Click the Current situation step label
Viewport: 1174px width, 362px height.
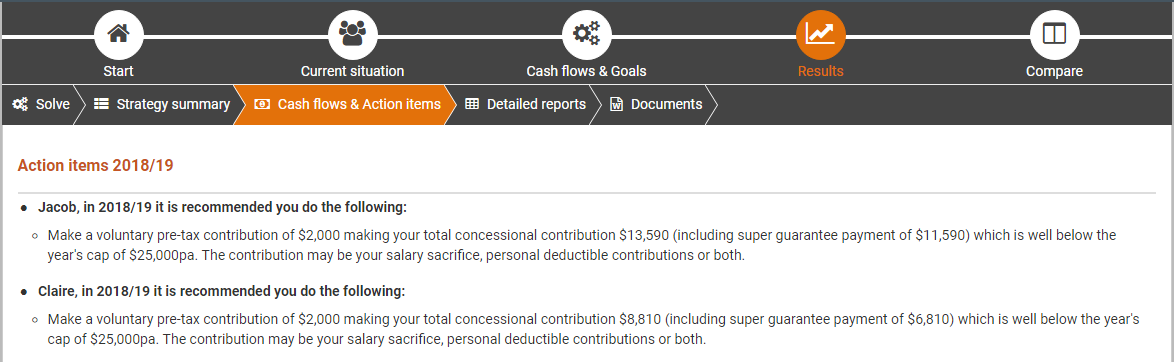(352, 71)
